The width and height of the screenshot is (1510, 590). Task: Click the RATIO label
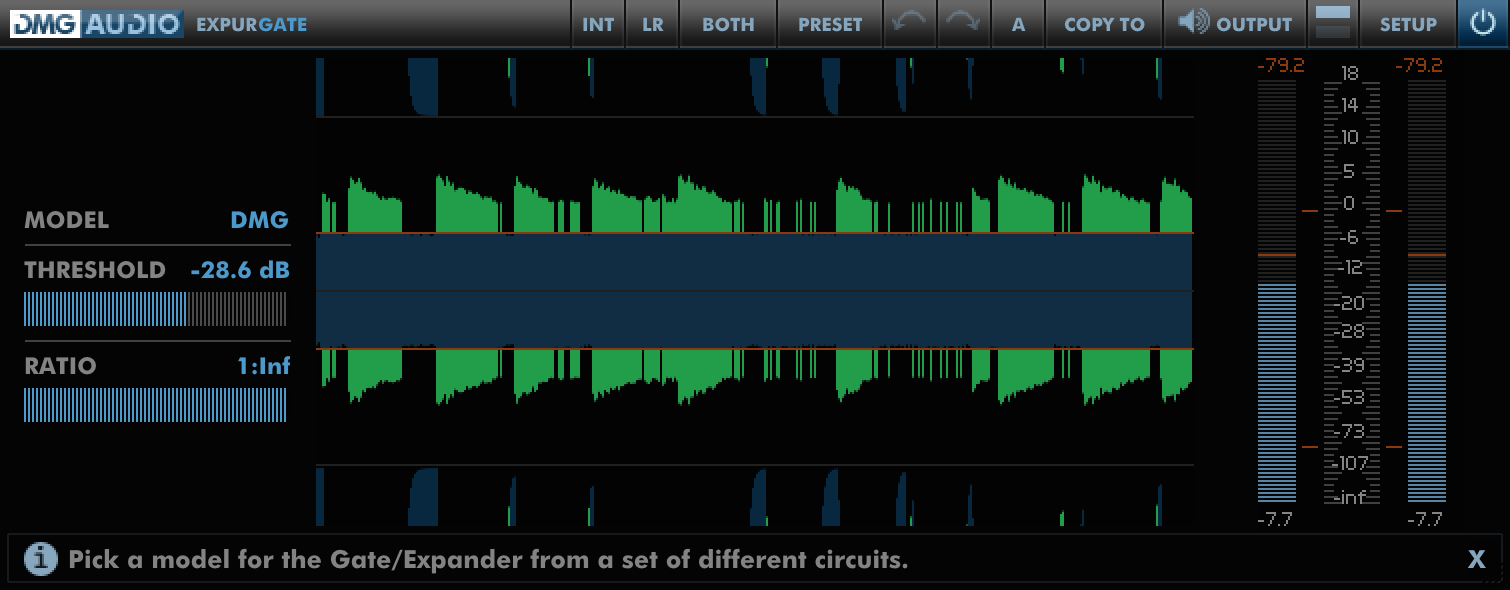click(x=60, y=366)
